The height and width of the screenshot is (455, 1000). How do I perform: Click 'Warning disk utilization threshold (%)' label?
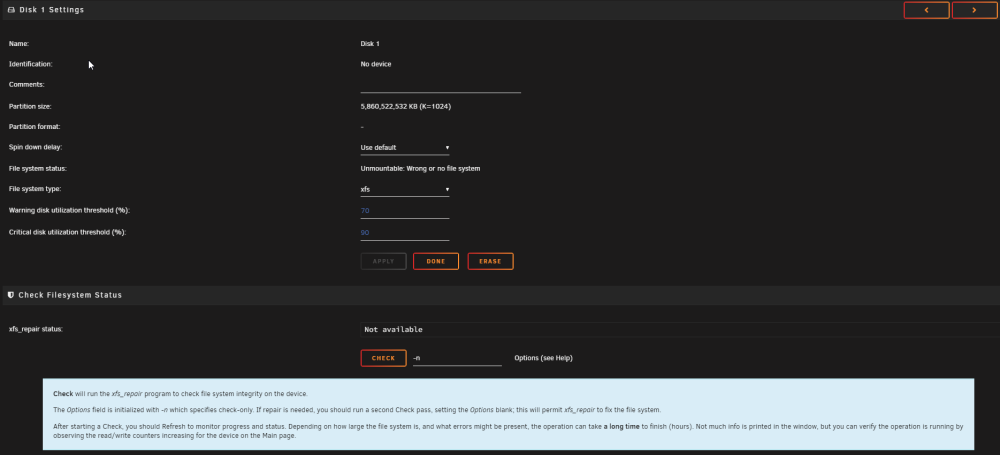point(70,211)
